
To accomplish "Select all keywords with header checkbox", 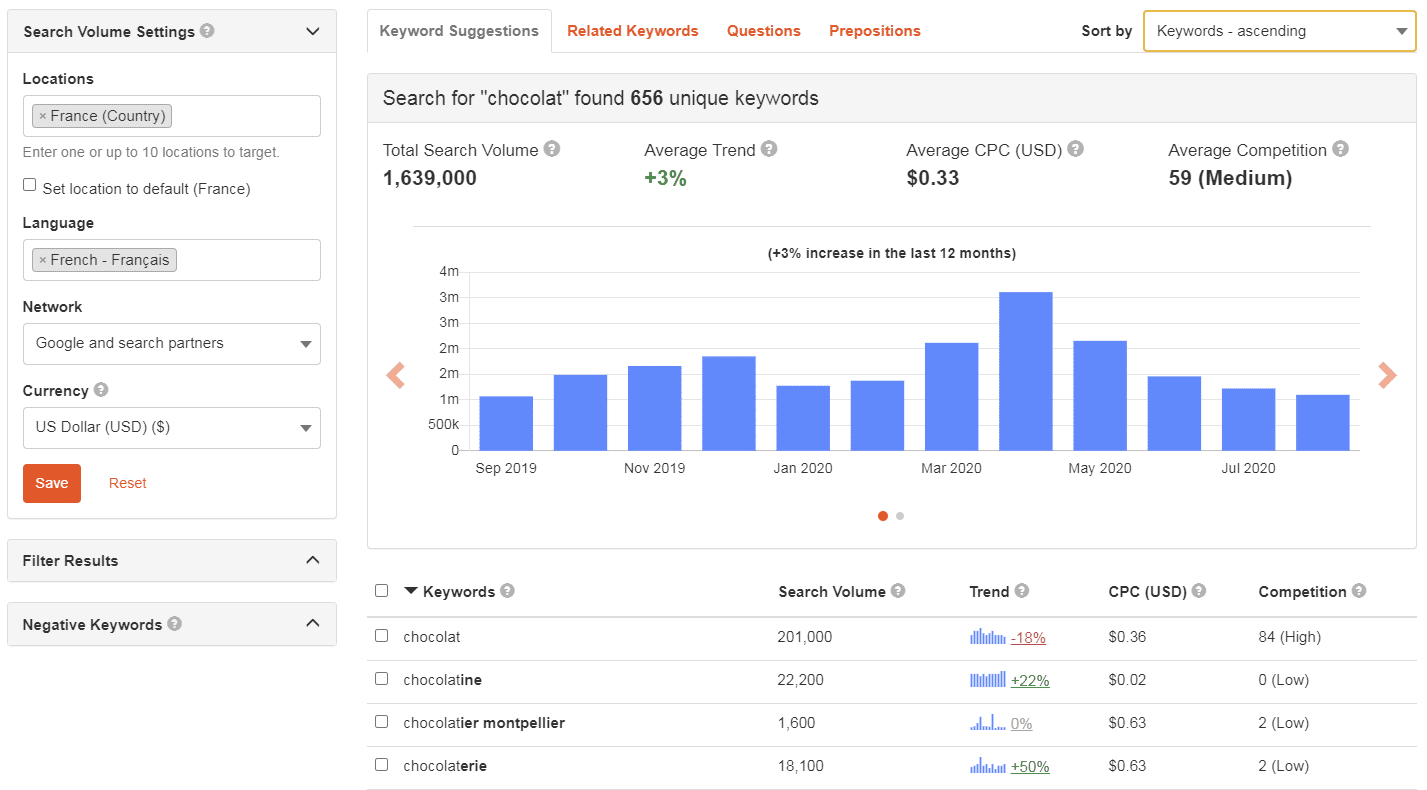I will [x=381, y=590].
